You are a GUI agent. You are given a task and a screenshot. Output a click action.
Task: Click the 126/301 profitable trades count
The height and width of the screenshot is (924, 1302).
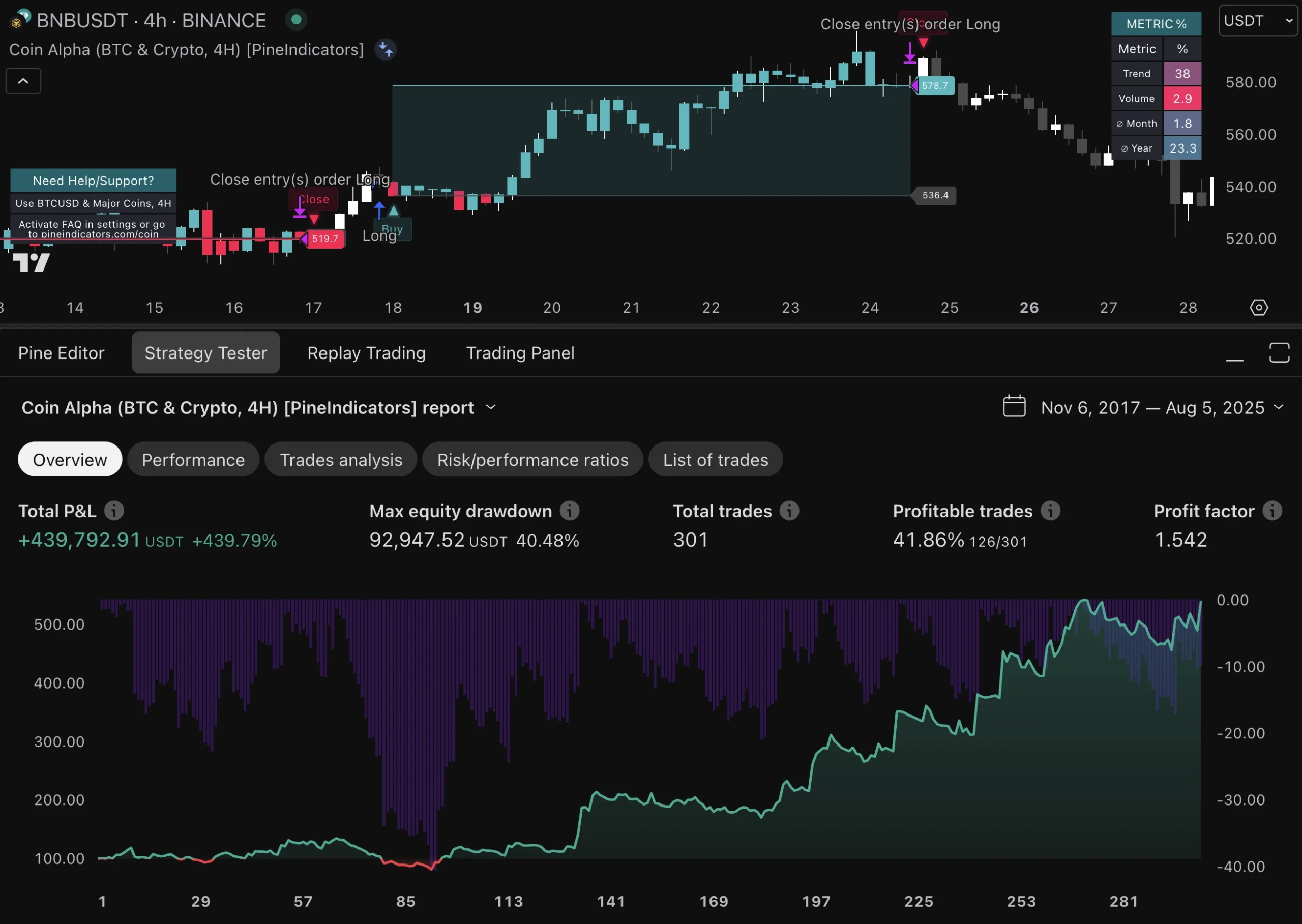[x=998, y=542]
